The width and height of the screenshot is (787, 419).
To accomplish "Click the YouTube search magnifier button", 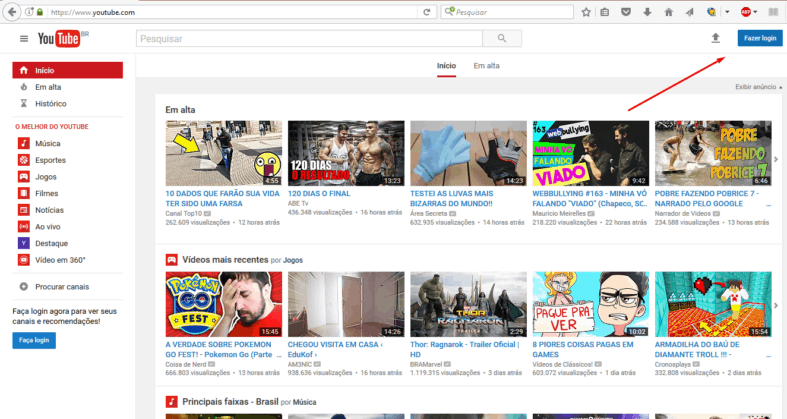I will point(502,38).
